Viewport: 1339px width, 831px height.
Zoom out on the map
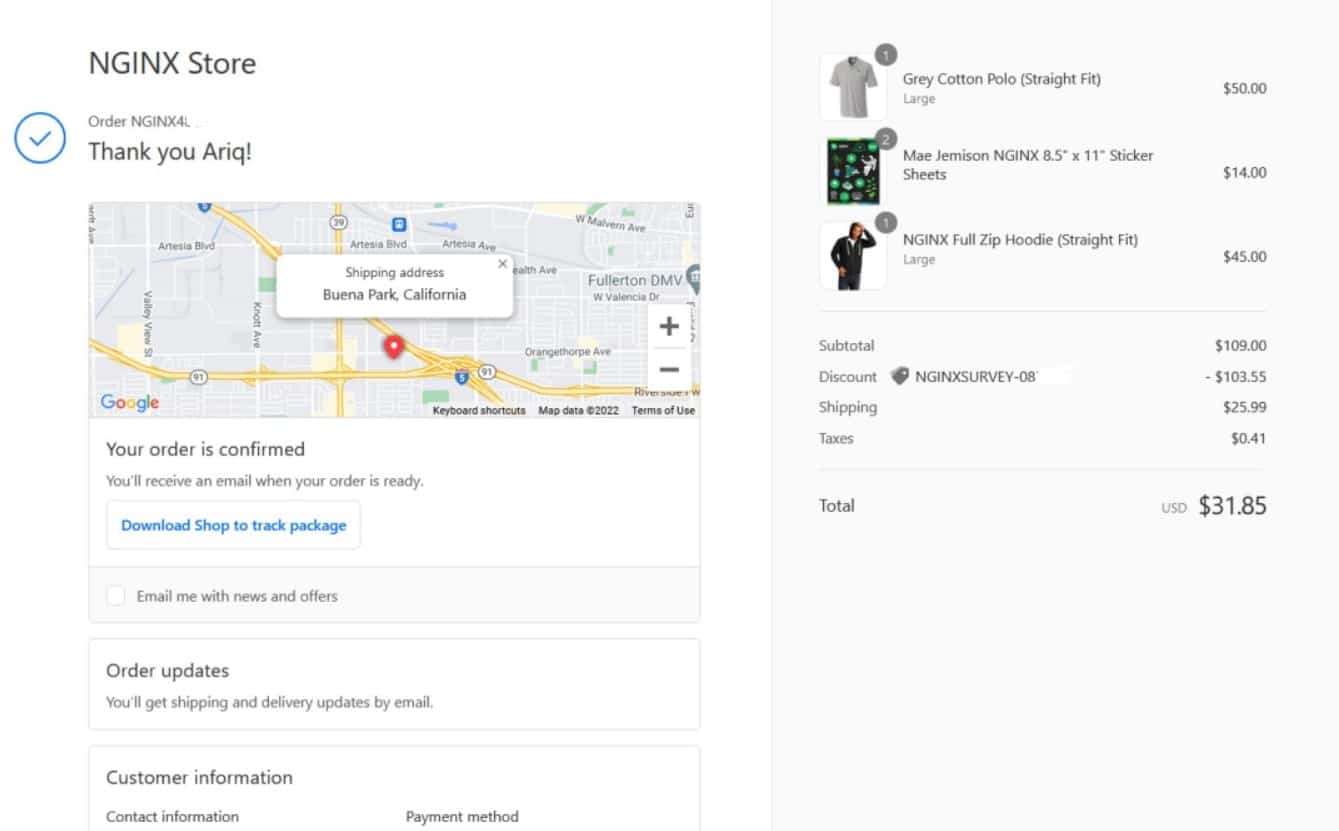pyautogui.click(x=669, y=369)
